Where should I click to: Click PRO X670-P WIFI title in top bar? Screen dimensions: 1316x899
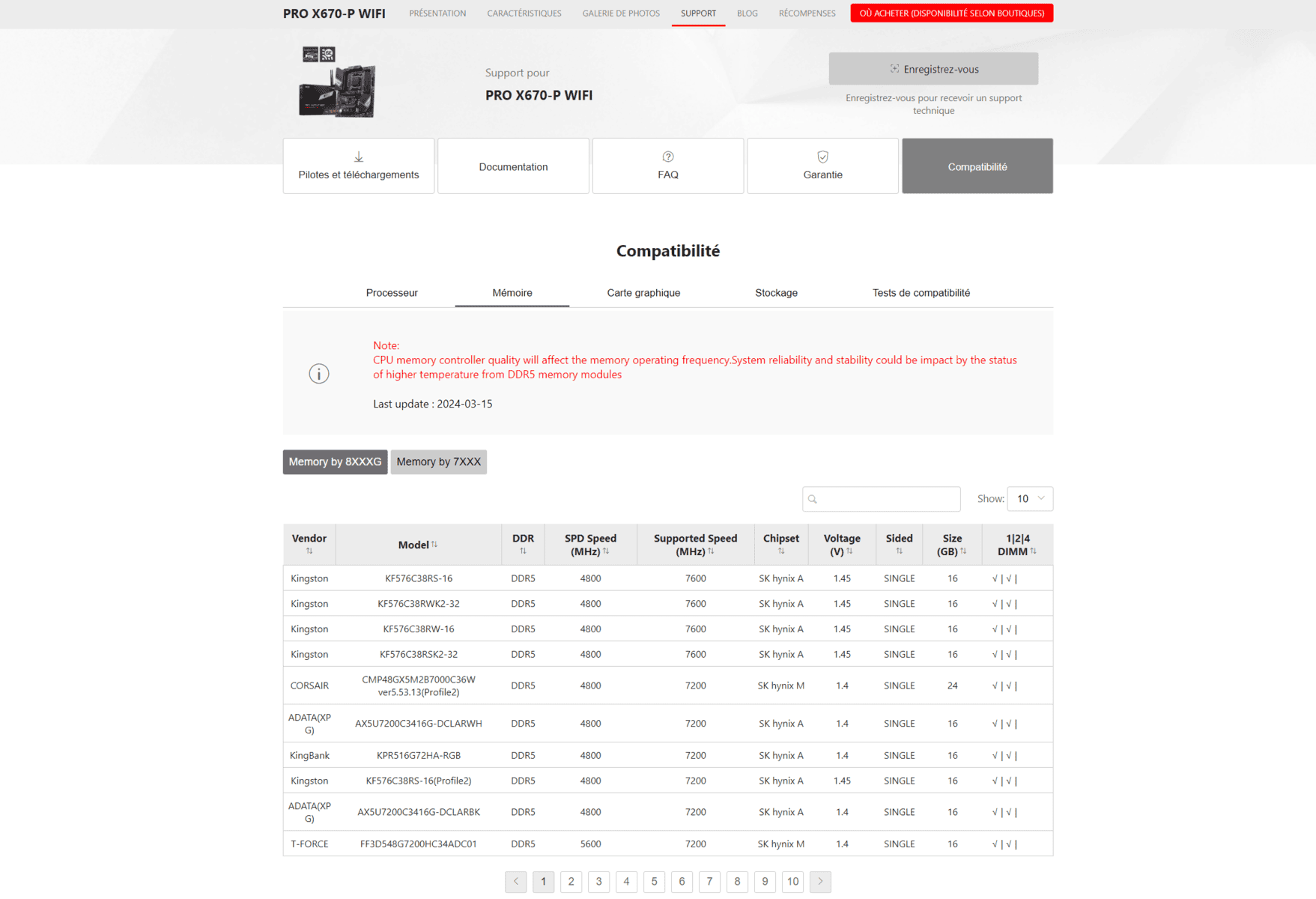click(334, 13)
